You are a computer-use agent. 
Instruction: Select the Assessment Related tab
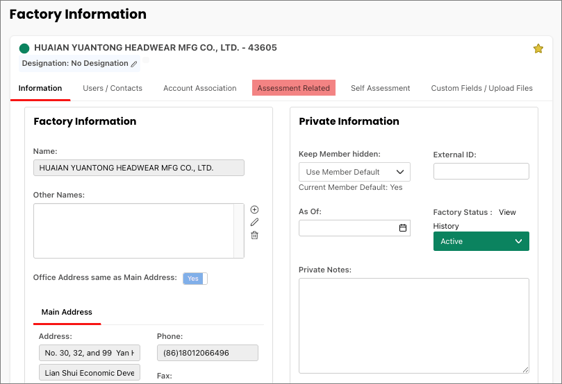pos(294,88)
